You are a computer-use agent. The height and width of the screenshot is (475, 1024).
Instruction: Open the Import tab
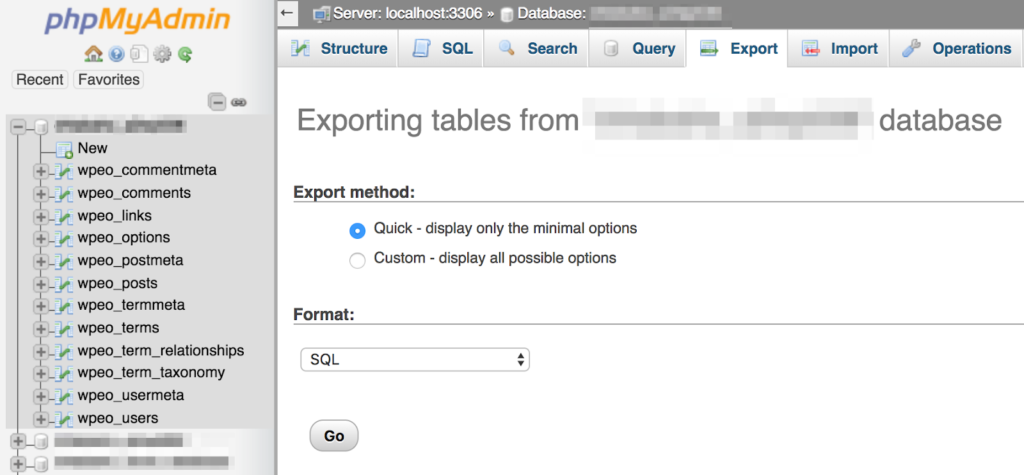point(839,48)
